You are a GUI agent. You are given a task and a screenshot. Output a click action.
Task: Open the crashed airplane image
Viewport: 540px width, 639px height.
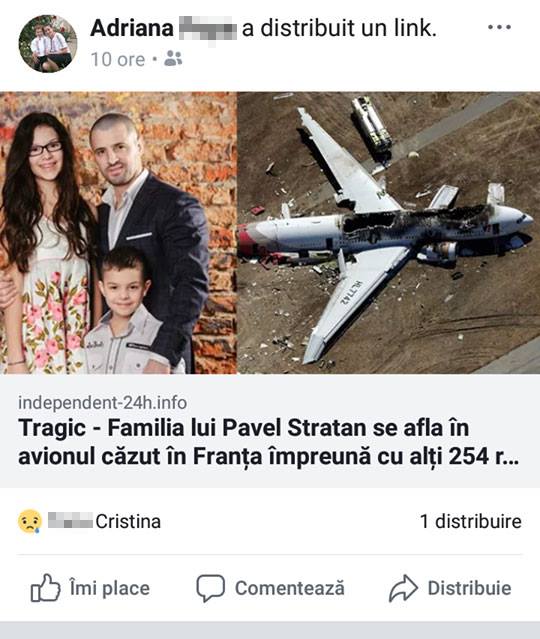click(388, 233)
